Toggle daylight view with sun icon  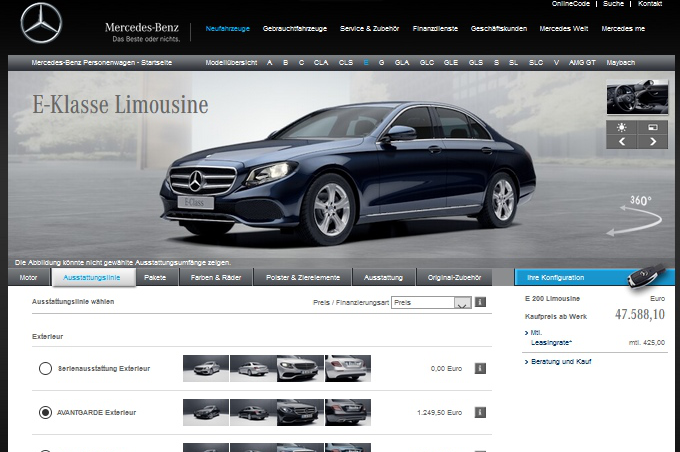coord(621,127)
